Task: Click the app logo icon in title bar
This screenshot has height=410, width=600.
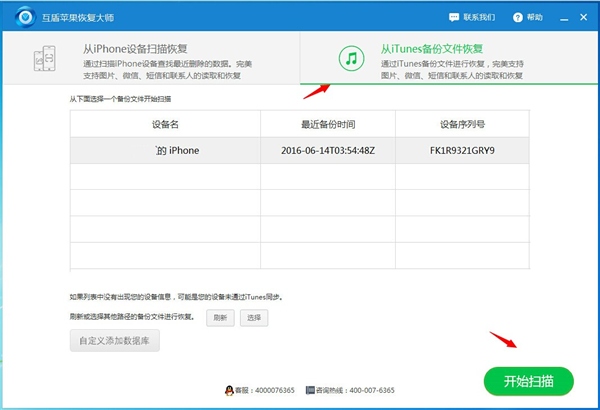Action: click(x=25, y=17)
